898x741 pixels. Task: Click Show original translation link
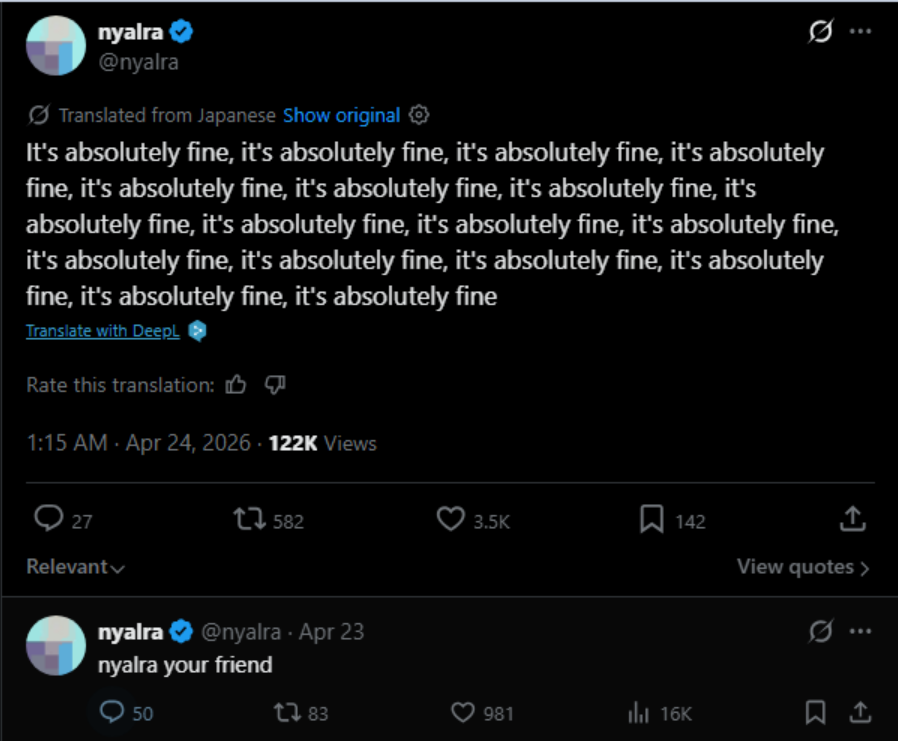[341, 115]
